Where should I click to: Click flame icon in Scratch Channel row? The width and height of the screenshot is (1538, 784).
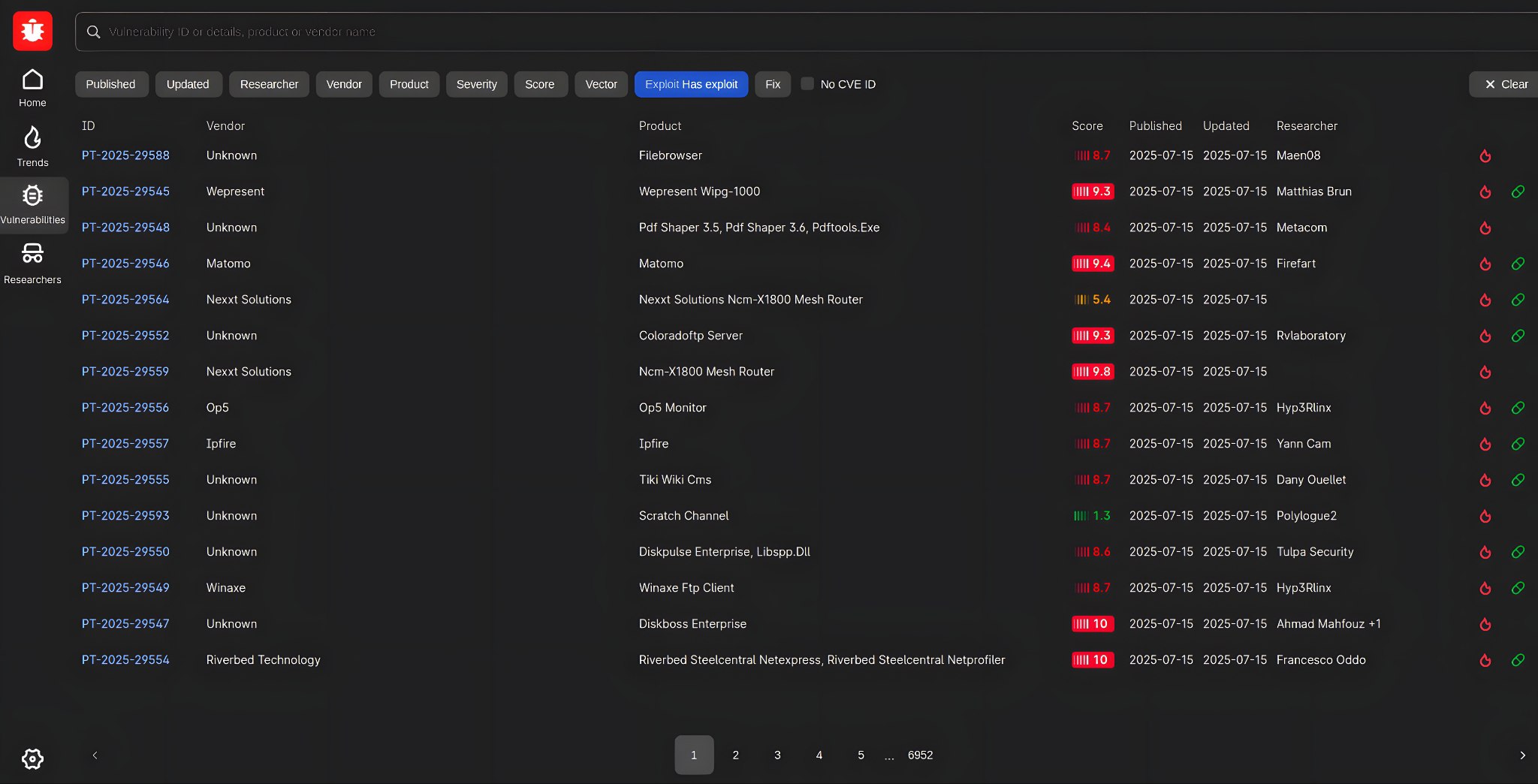[x=1485, y=516]
